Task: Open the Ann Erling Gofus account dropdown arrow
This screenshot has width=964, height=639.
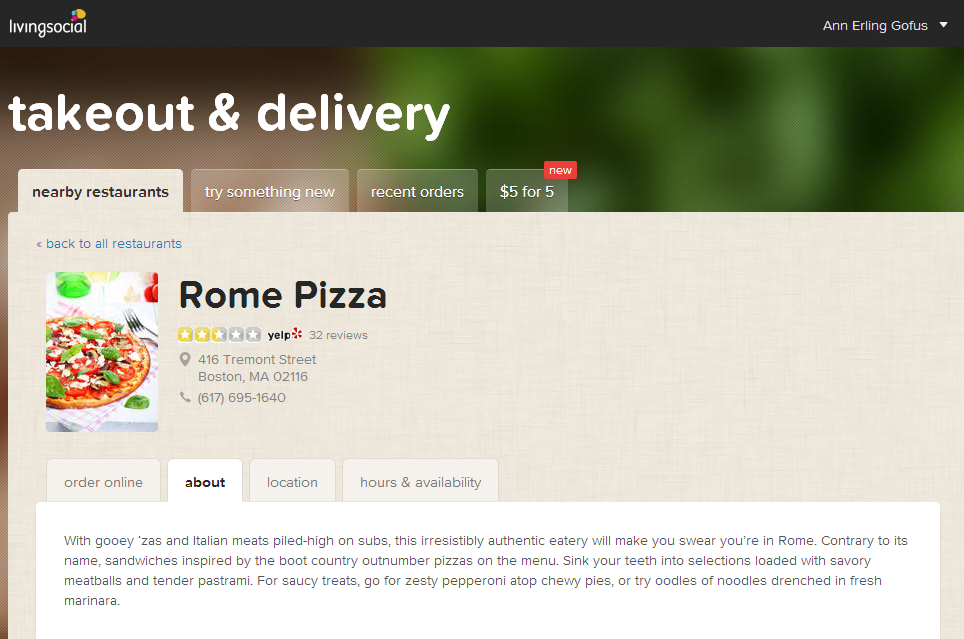Action: pyautogui.click(x=943, y=25)
